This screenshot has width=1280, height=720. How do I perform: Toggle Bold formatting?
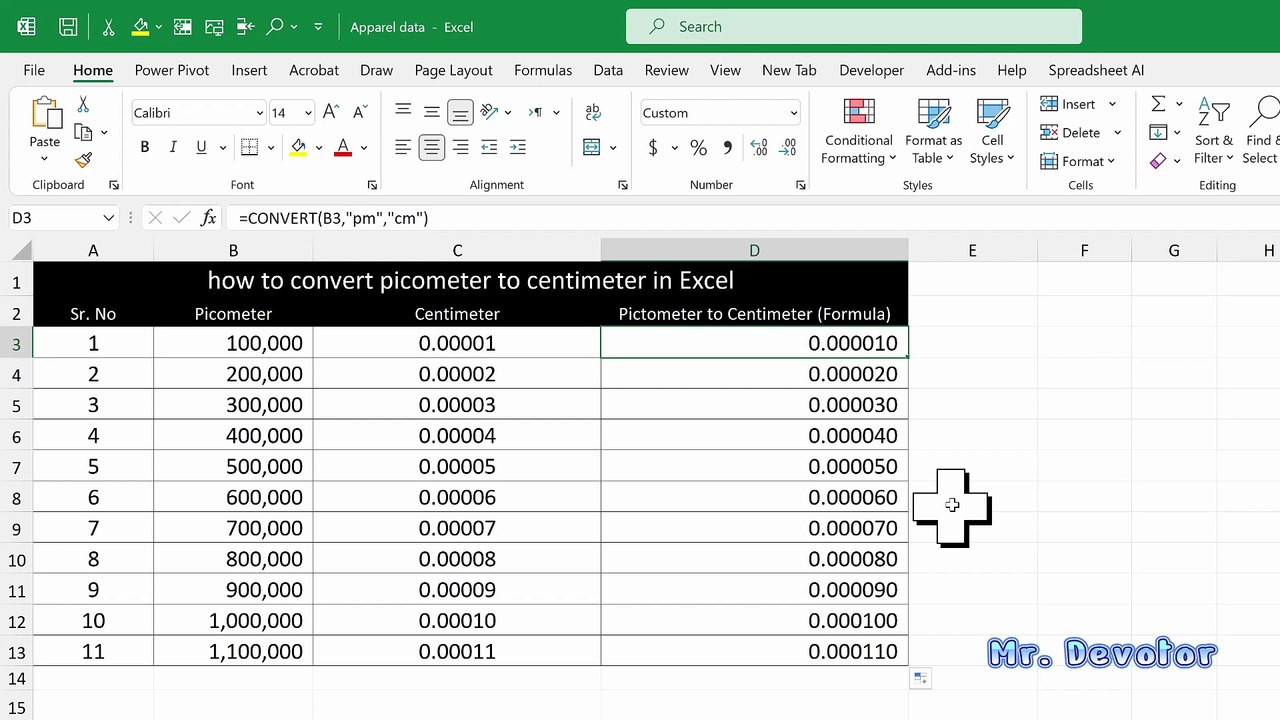click(145, 147)
